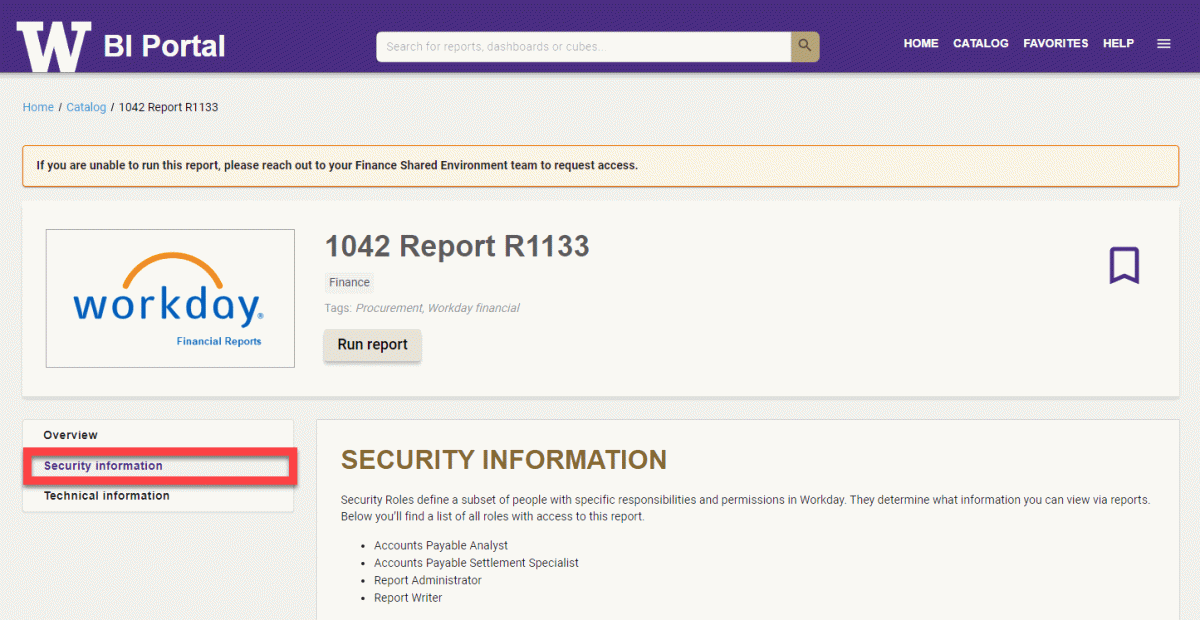Select the Procurement tag
Viewport: 1200px width, 620px height.
coord(390,308)
